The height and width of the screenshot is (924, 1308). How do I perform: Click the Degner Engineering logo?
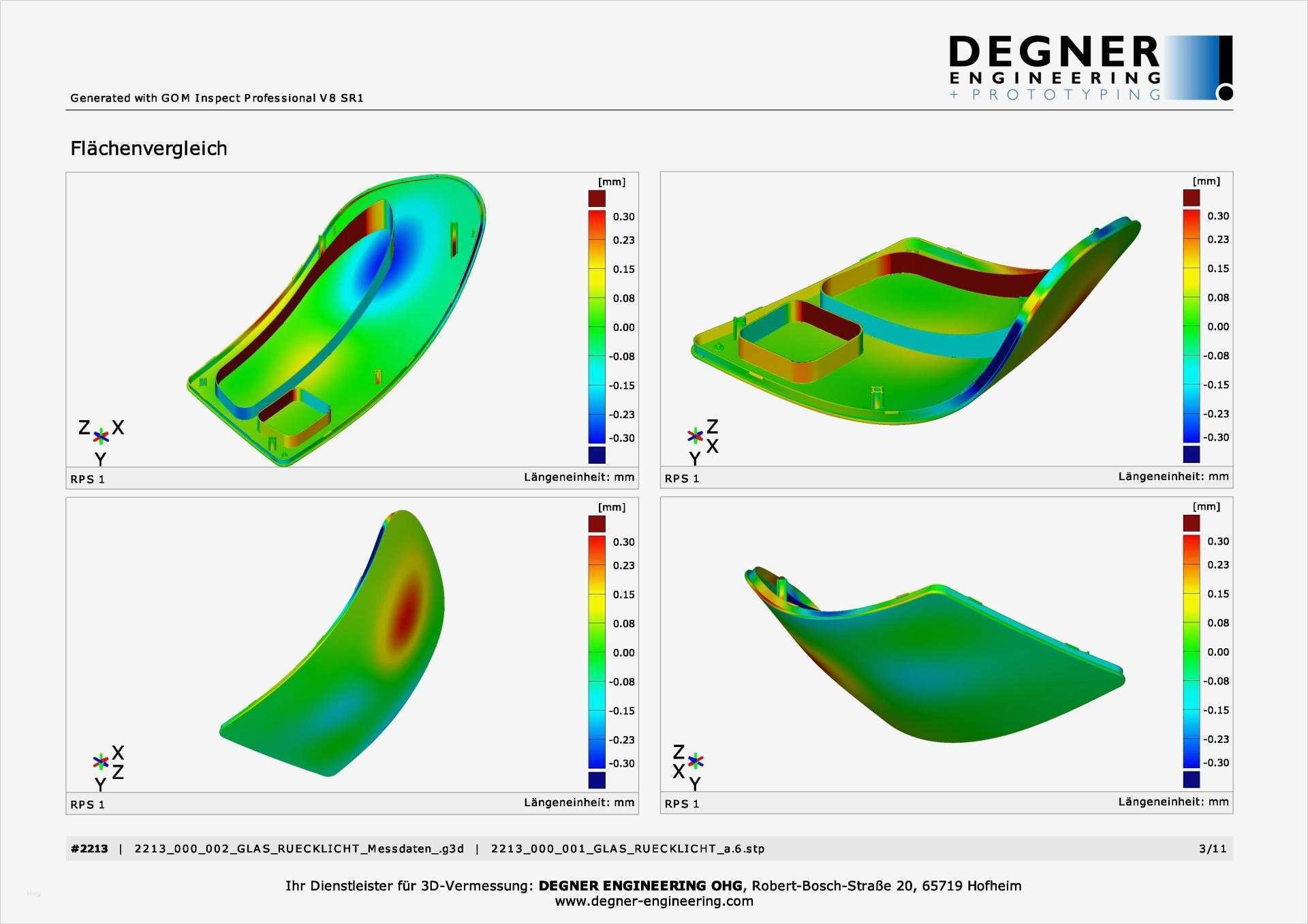(x=1090, y=68)
